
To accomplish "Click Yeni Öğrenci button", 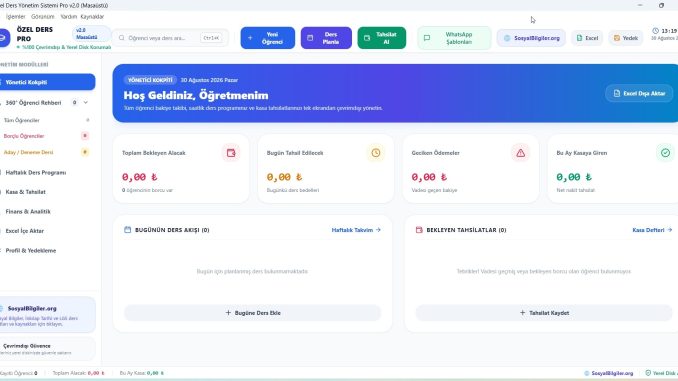I will [x=268, y=38].
